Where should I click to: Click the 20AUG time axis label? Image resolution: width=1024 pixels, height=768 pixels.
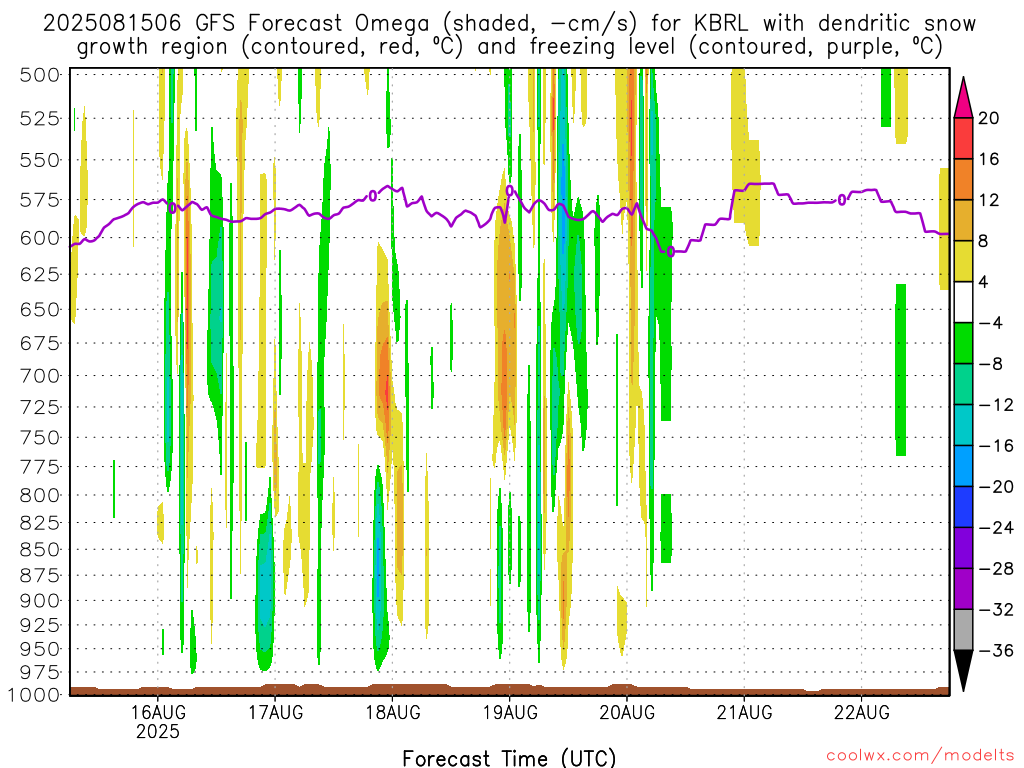coord(627,712)
